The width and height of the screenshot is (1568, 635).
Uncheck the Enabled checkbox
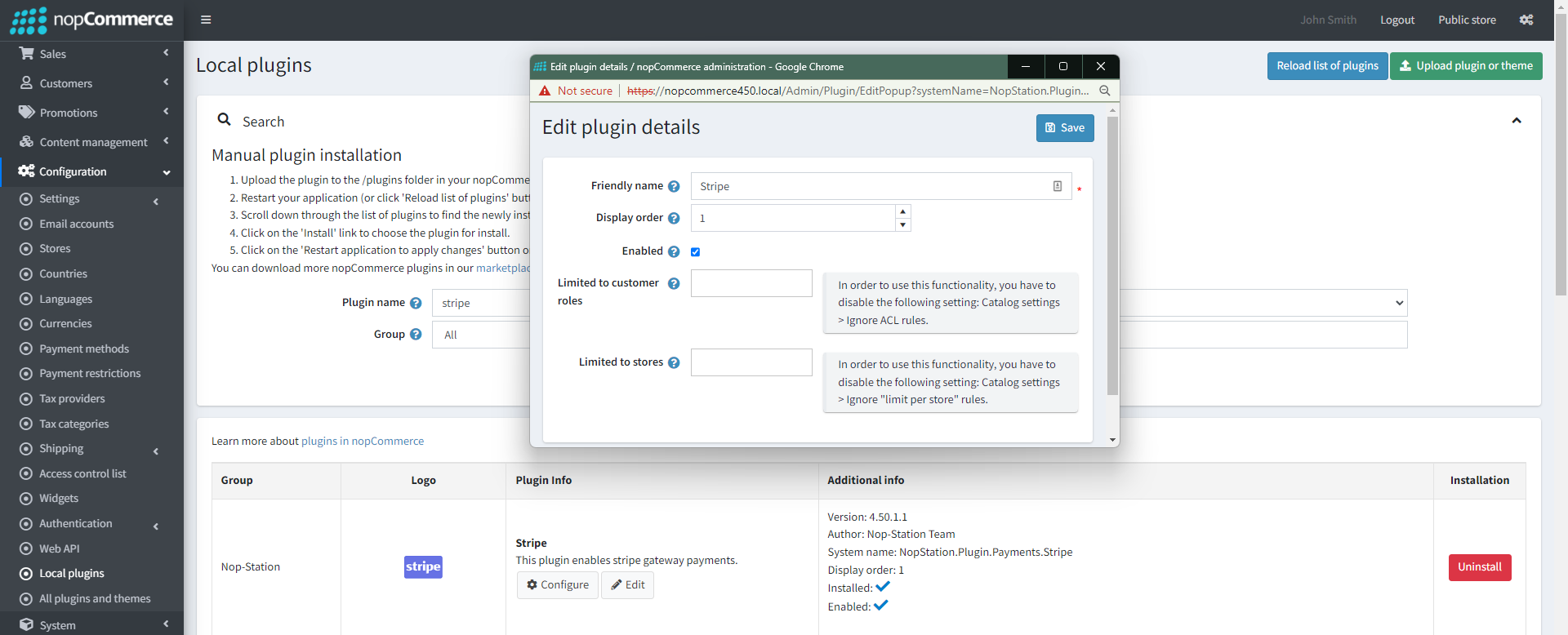[x=696, y=252]
